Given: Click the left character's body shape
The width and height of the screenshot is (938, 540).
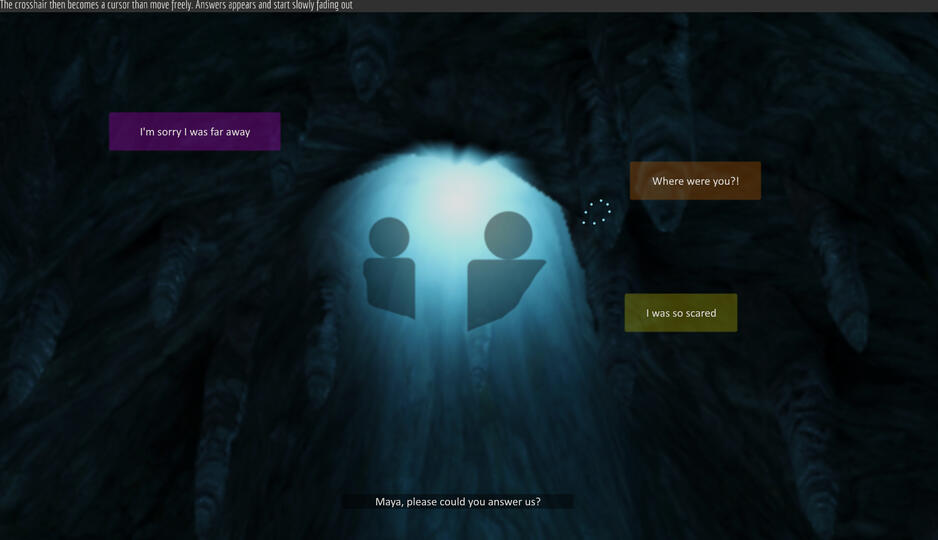Looking at the screenshot, I should (389, 287).
